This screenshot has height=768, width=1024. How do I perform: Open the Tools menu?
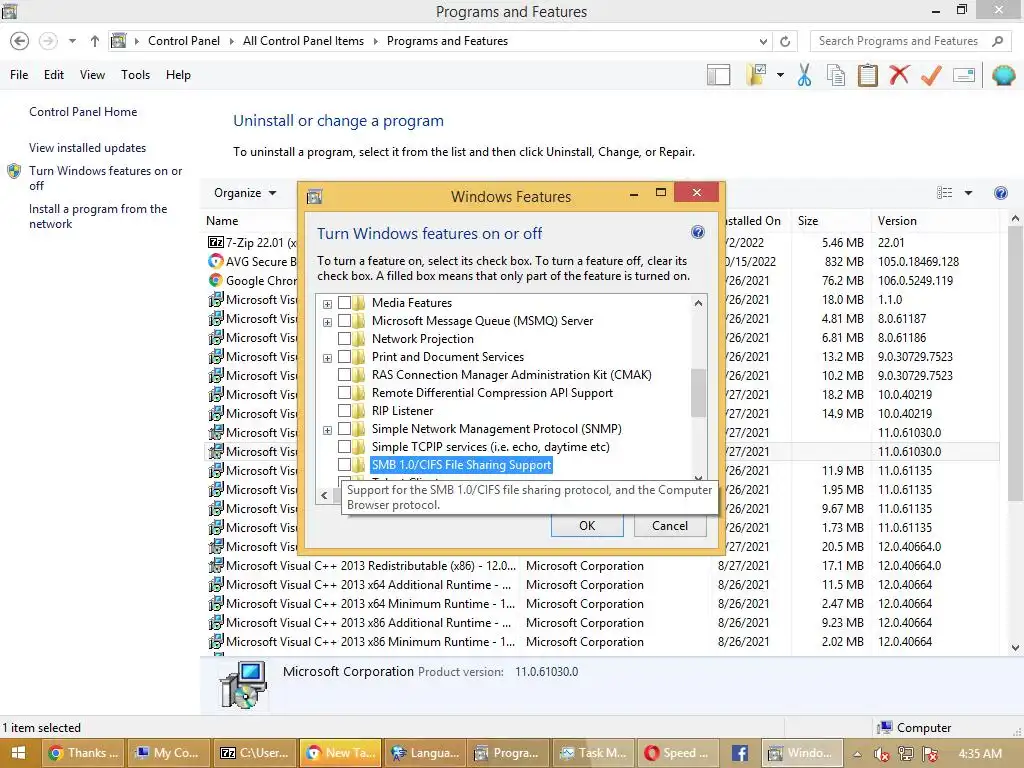[135, 75]
